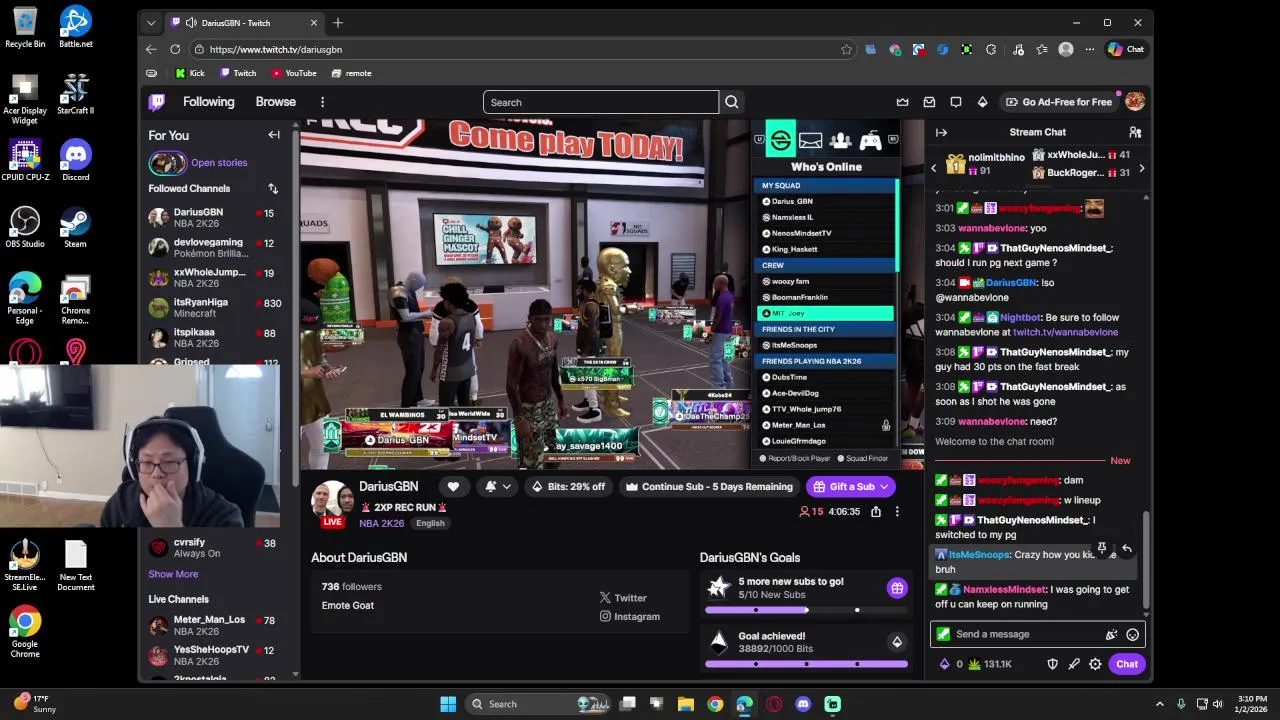Collapse the For You sidebar
Image resolution: width=1280 pixels, height=720 pixels.
(x=274, y=135)
